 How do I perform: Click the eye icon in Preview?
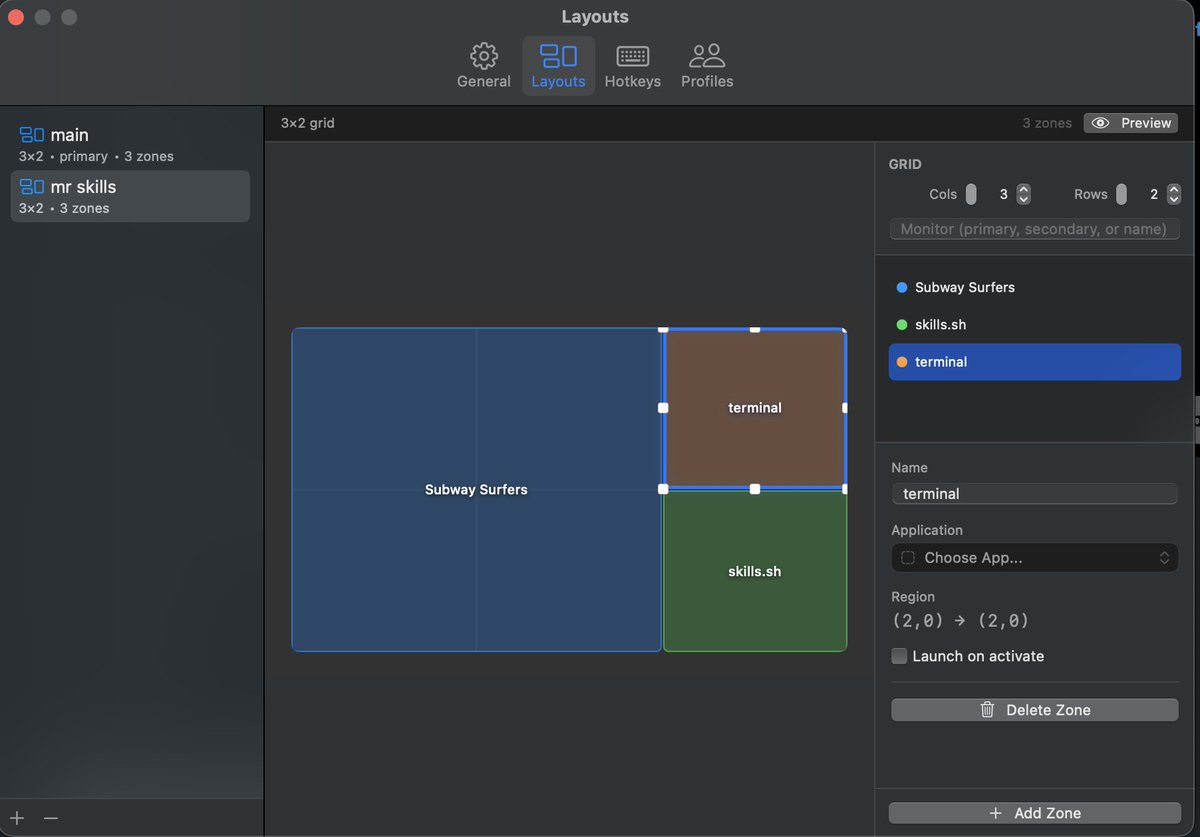coord(1101,123)
